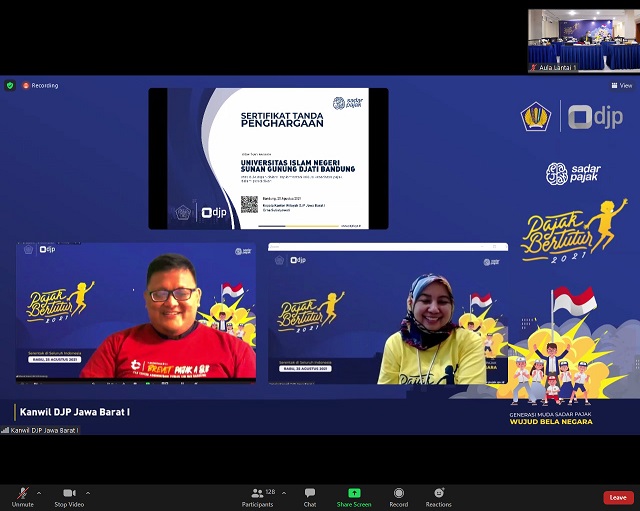The height and width of the screenshot is (511, 640).
Task: Leave the meeting
Action: 618,497
